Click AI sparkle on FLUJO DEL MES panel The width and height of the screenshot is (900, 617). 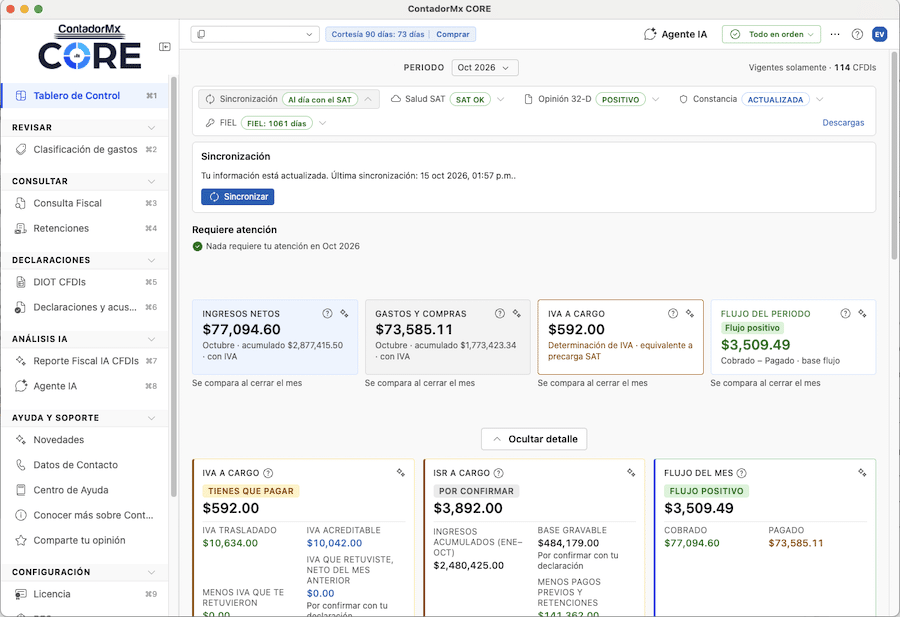click(x=862, y=472)
